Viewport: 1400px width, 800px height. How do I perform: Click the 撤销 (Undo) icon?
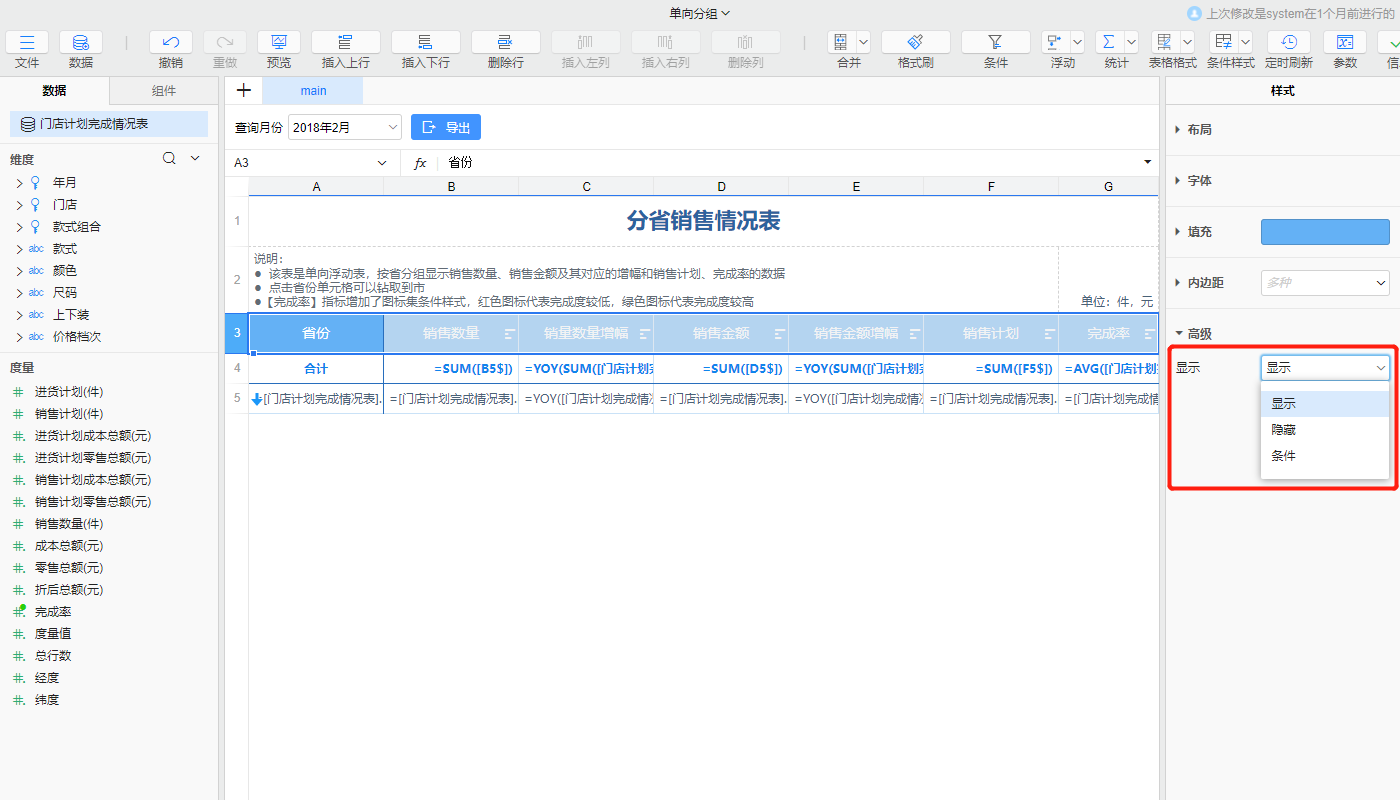[171, 42]
